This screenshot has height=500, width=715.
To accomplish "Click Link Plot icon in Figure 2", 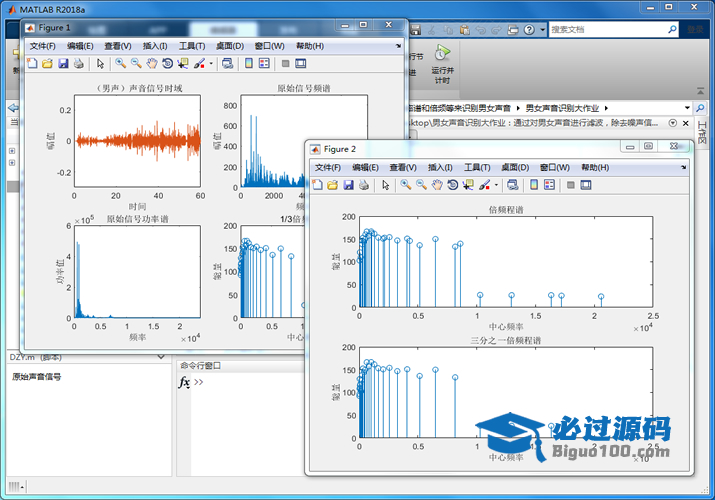I will [x=512, y=185].
